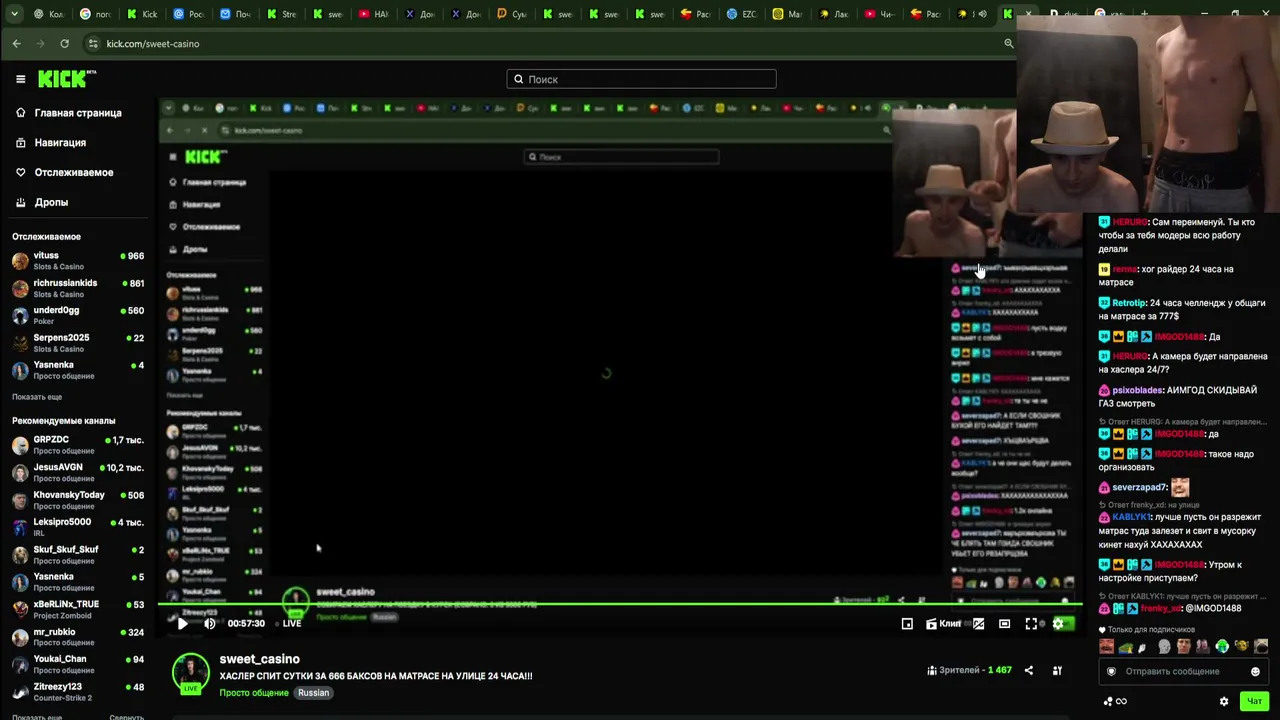This screenshot has height=720, width=1280.
Task: Click the username KABLYK1 in chat
Action: (x=1131, y=518)
